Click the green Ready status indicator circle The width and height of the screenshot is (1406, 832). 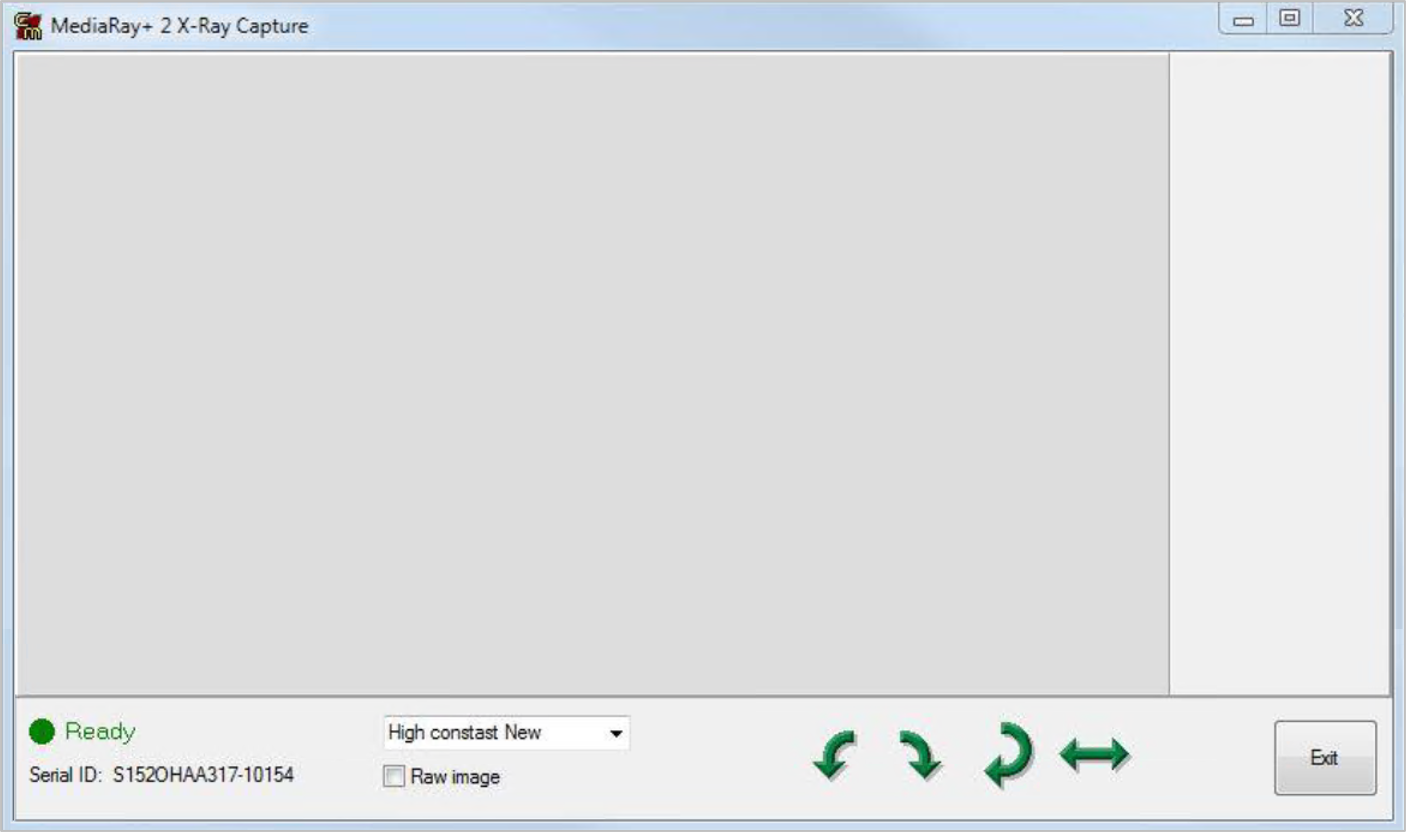(42, 732)
